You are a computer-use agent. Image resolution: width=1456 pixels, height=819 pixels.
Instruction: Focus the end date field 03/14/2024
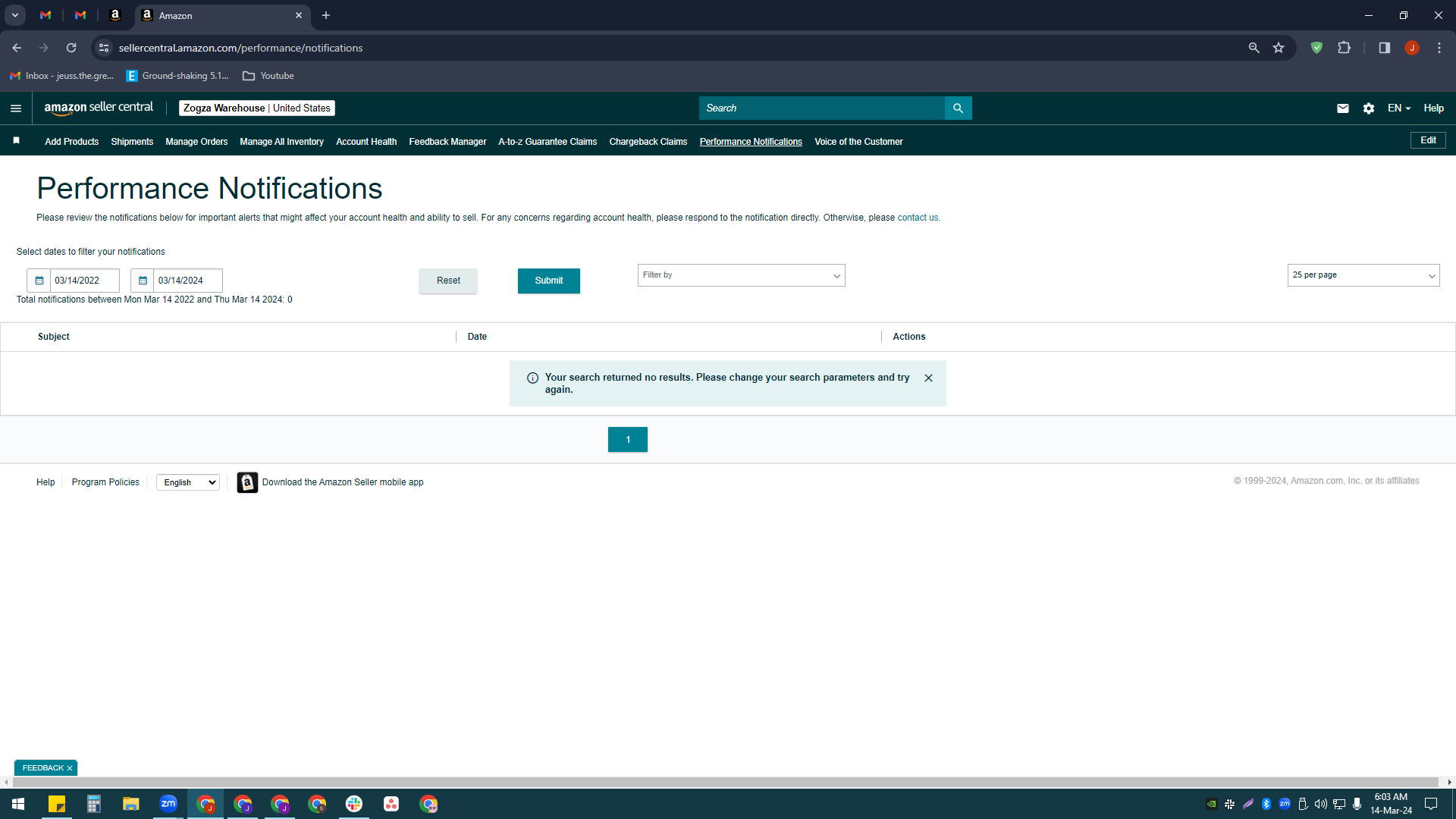click(x=188, y=281)
